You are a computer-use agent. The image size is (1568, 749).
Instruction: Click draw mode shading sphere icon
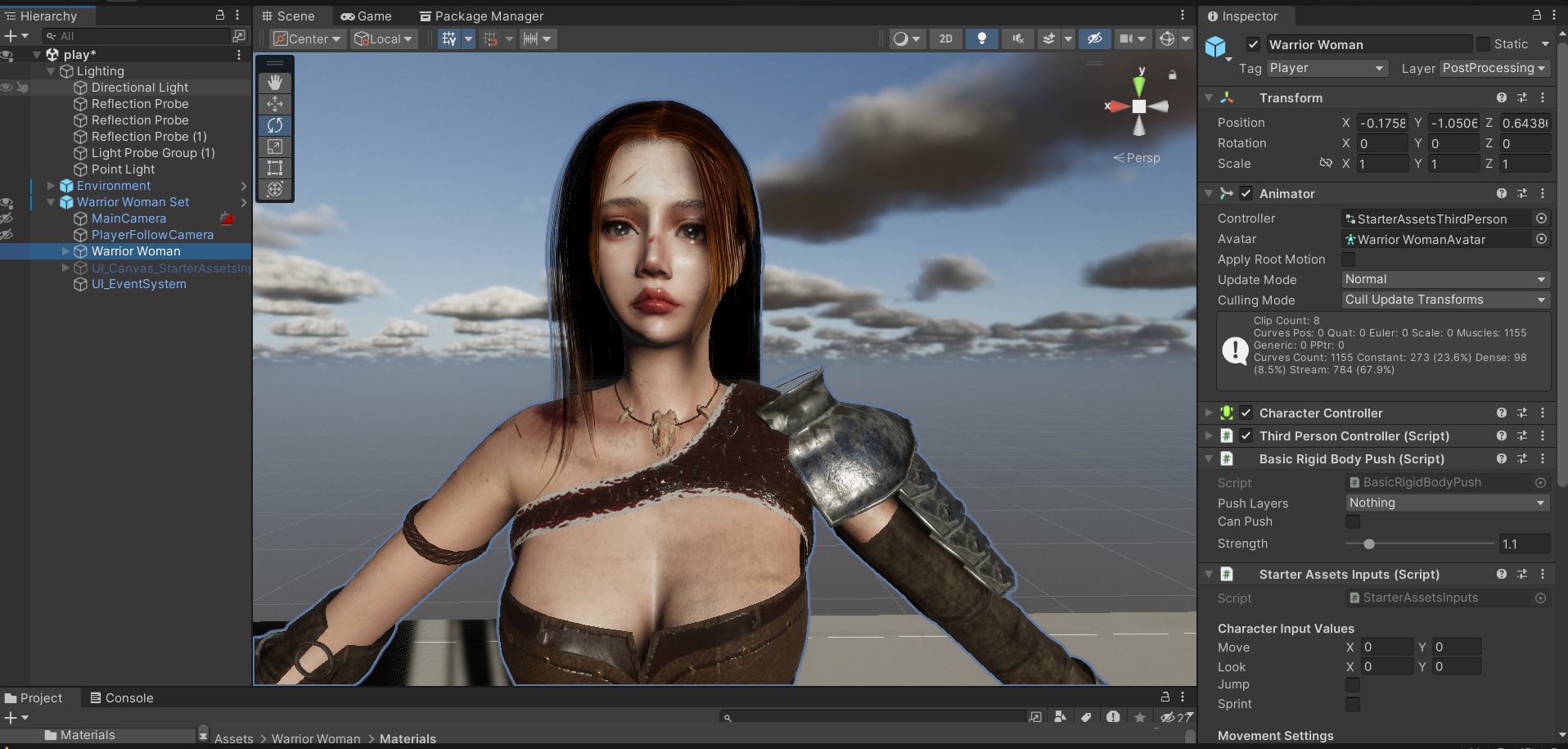(901, 38)
